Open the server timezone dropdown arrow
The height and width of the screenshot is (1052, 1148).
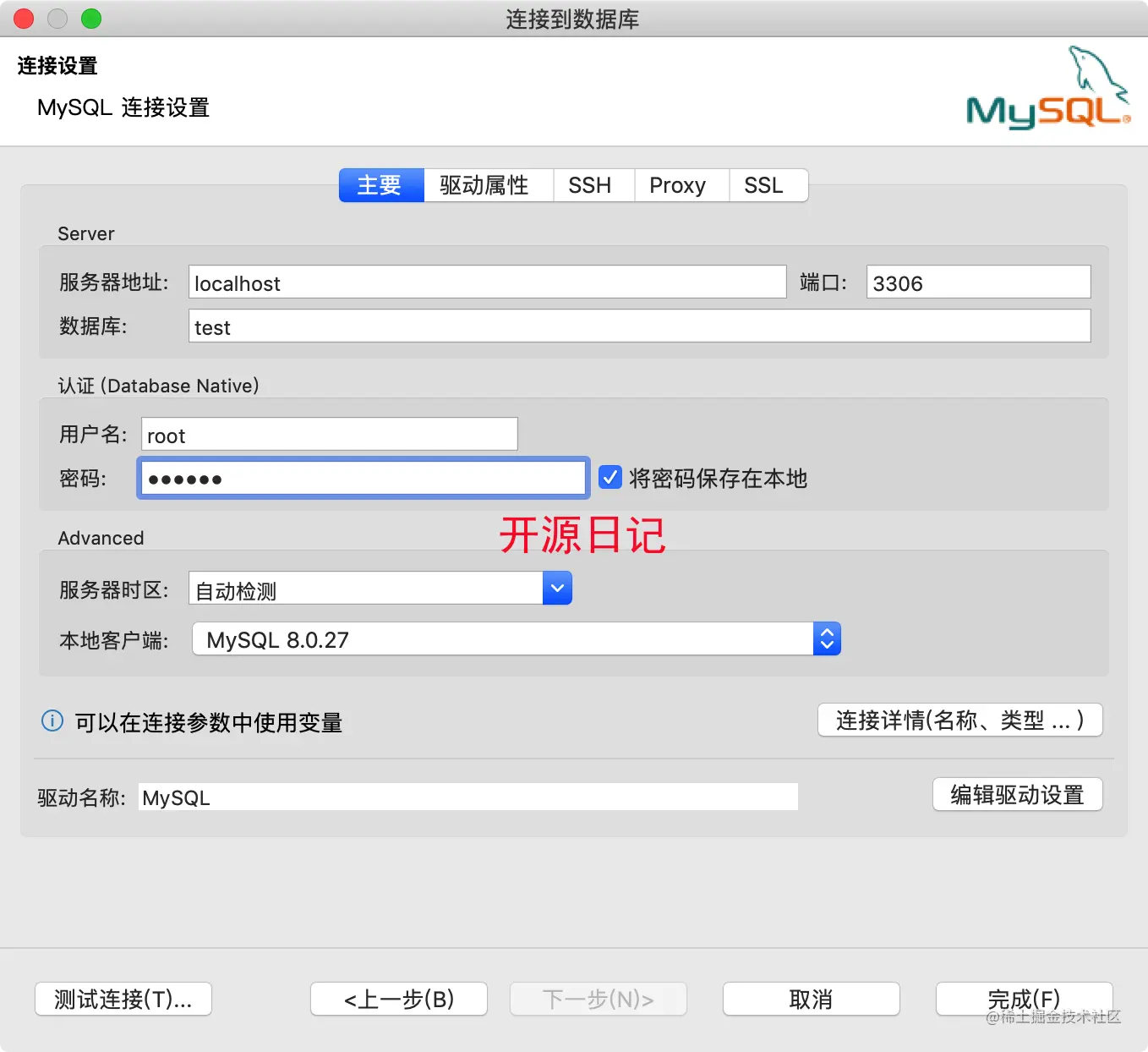557,588
